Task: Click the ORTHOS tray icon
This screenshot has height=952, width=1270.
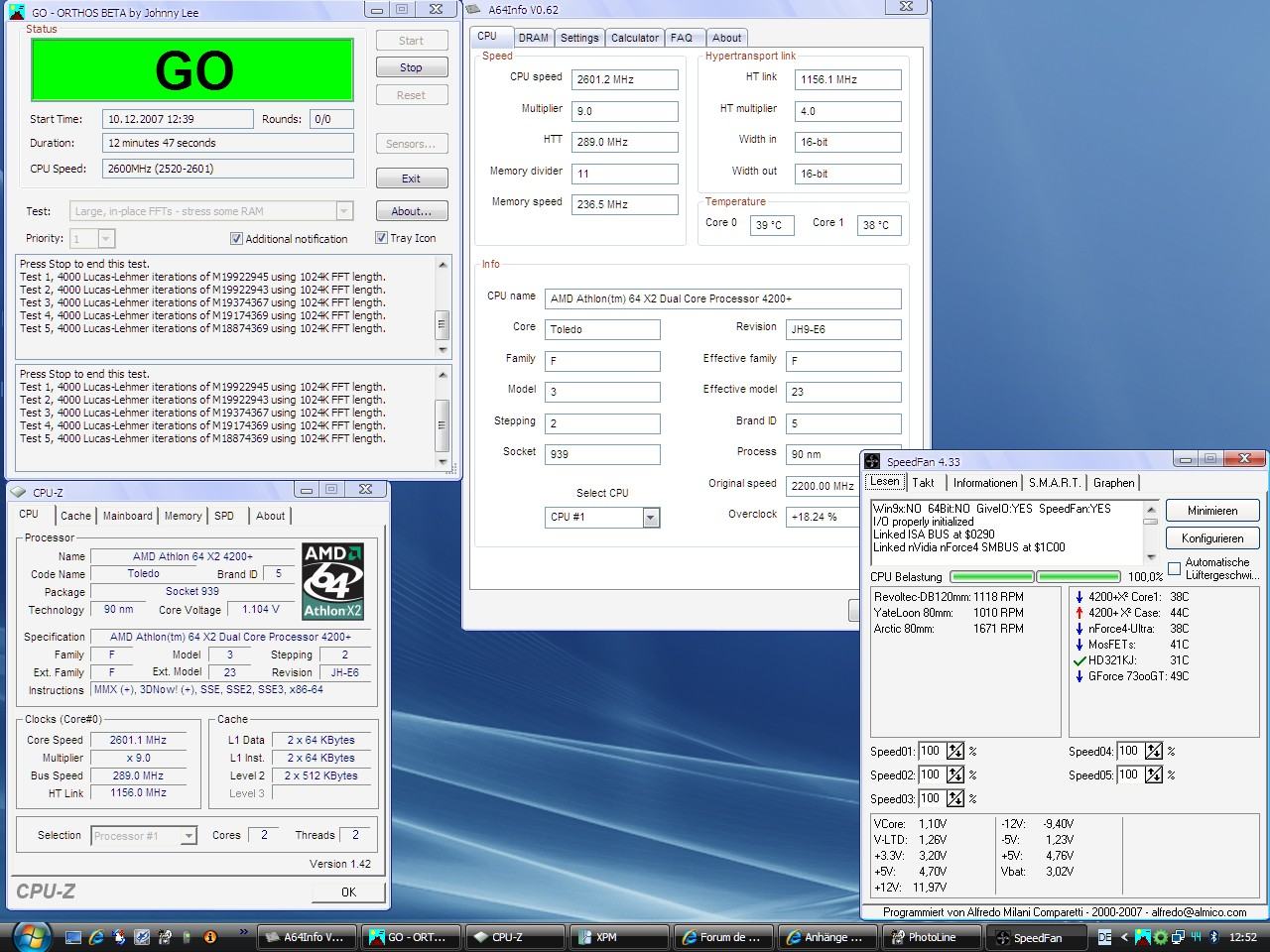Action: coord(1142,937)
